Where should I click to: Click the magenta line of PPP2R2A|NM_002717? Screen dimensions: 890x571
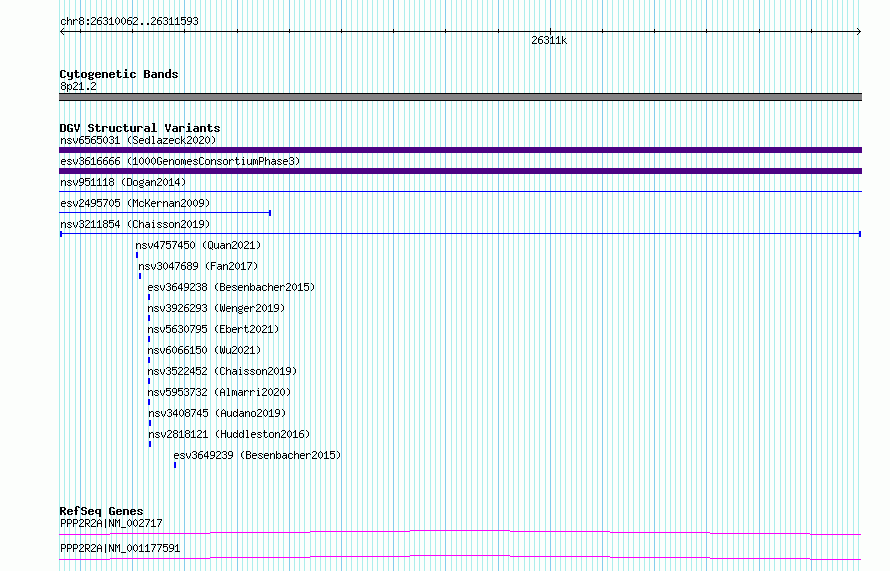[x=460, y=532]
